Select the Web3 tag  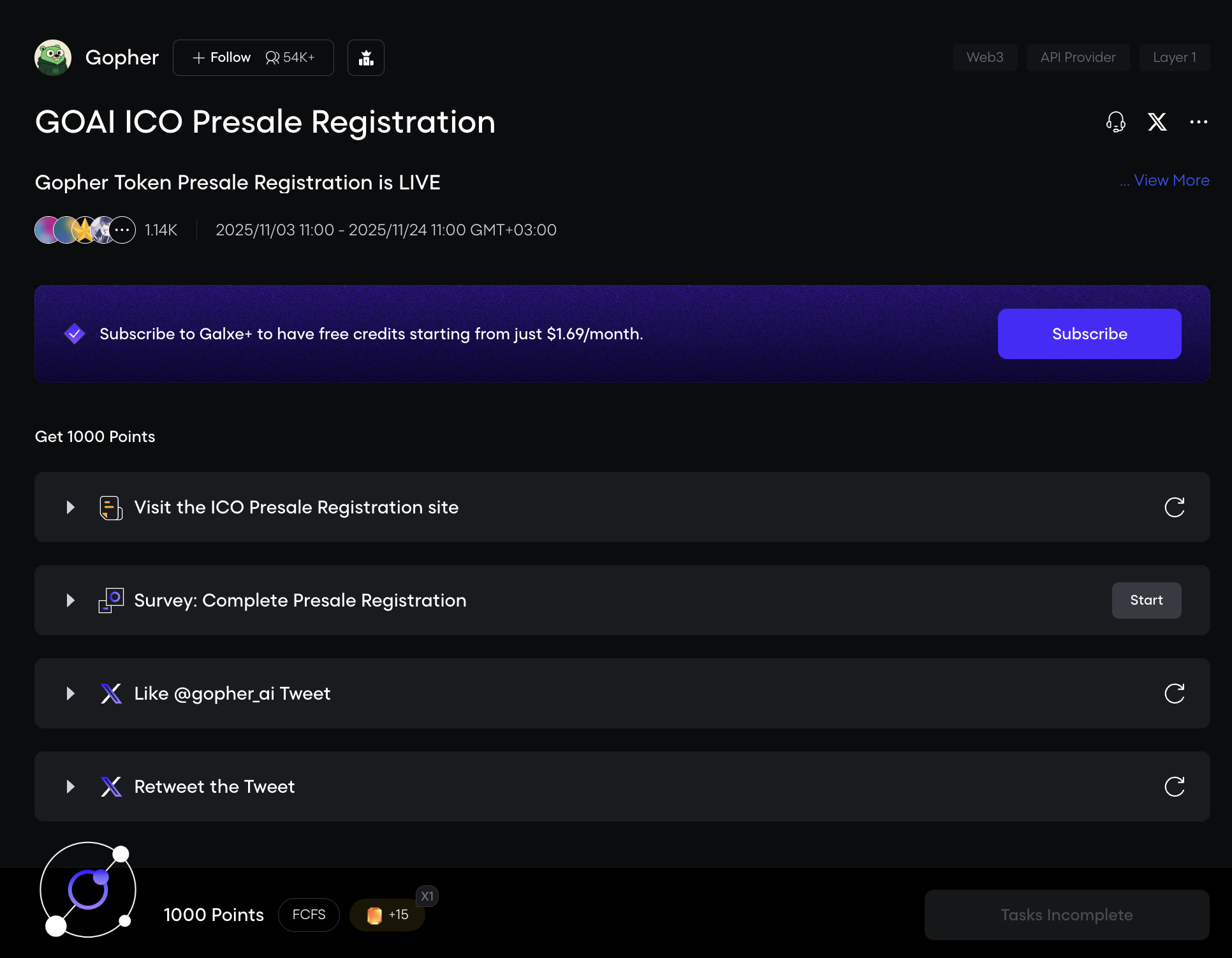[985, 57]
